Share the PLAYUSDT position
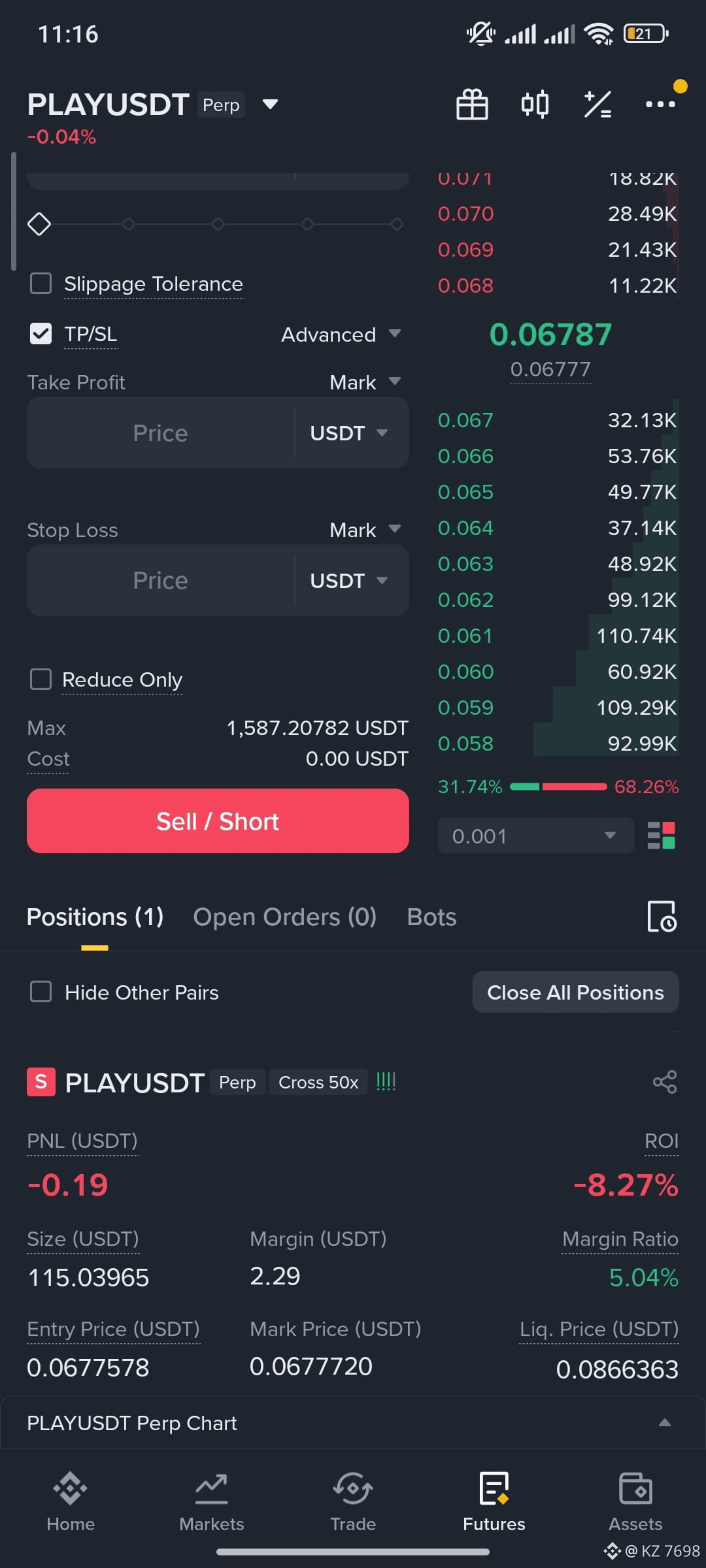This screenshot has height=1568, width=706. tap(665, 1082)
